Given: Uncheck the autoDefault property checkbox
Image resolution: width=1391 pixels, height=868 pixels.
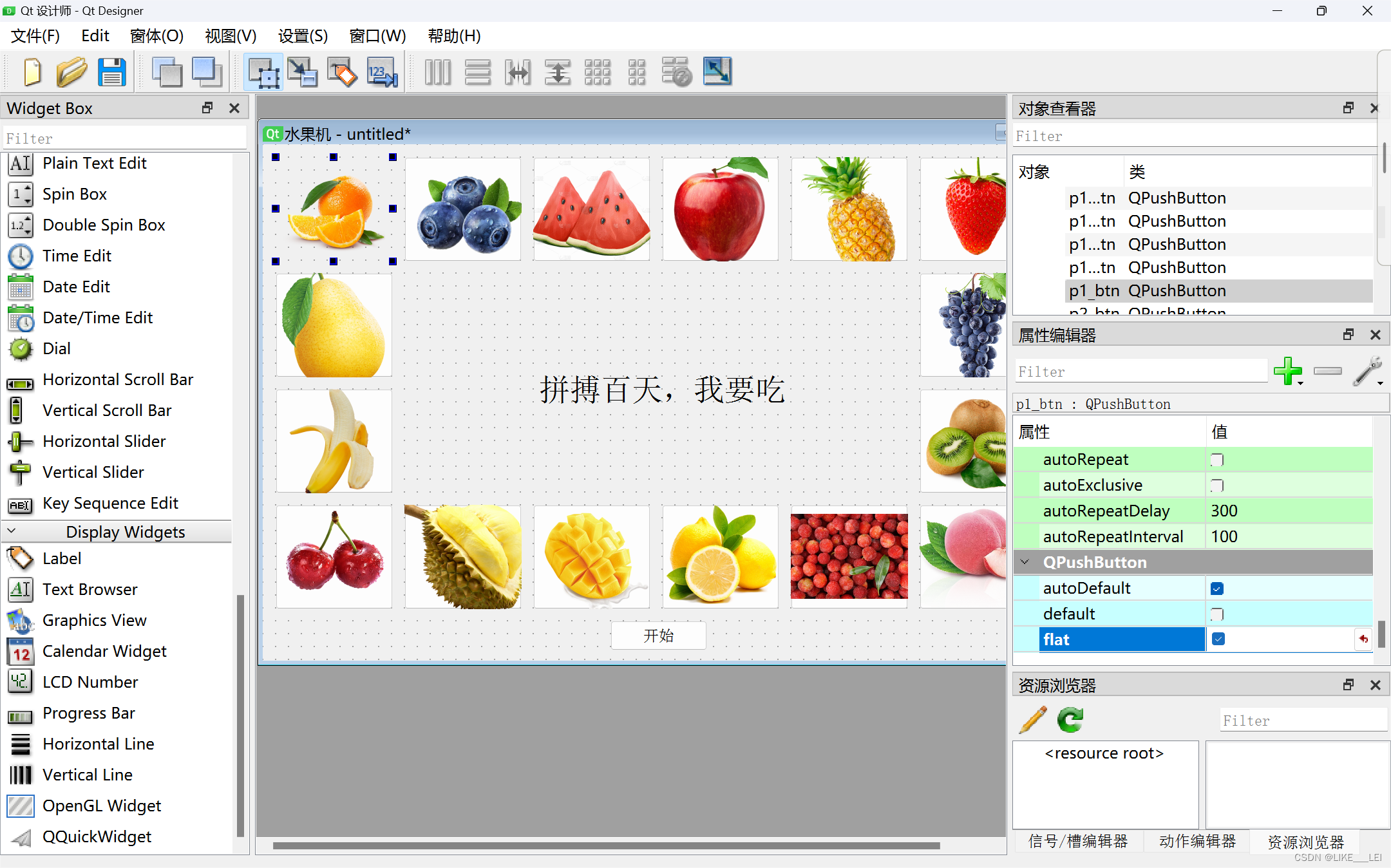Looking at the screenshot, I should click(1217, 588).
